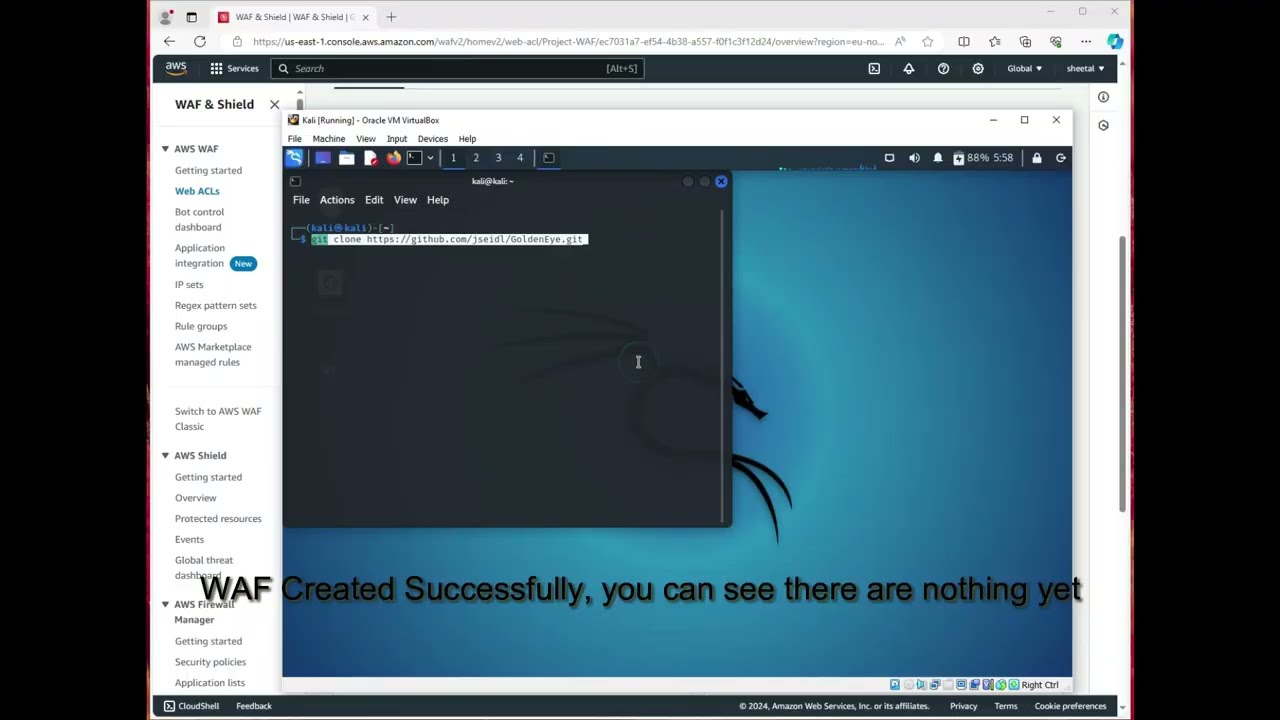Refresh the browser page
Viewport: 1280px width, 720px height.
coord(200,42)
